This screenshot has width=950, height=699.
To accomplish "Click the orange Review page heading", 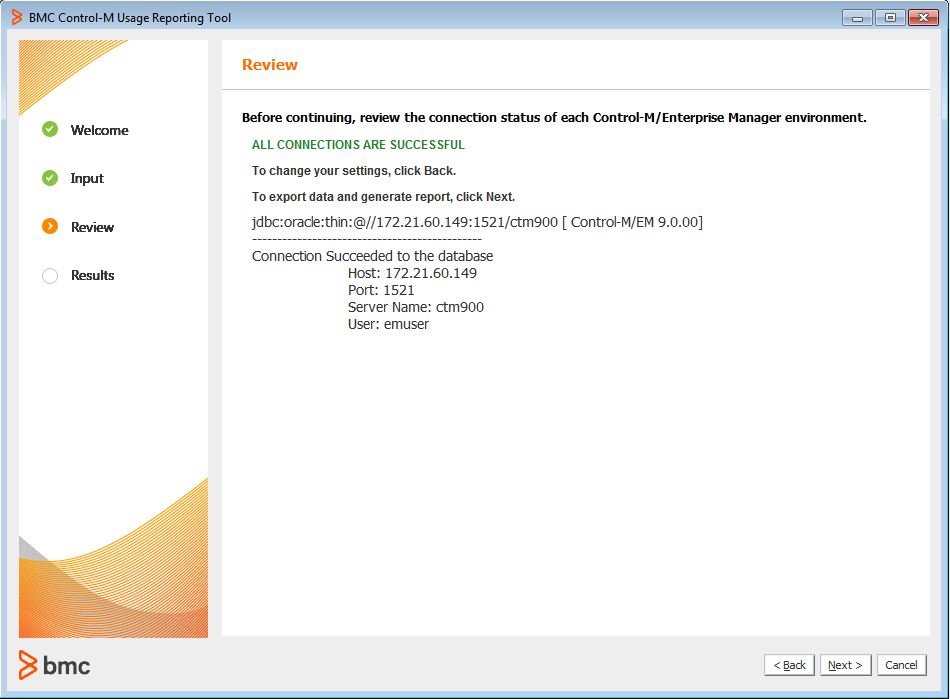I will coord(270,64).
